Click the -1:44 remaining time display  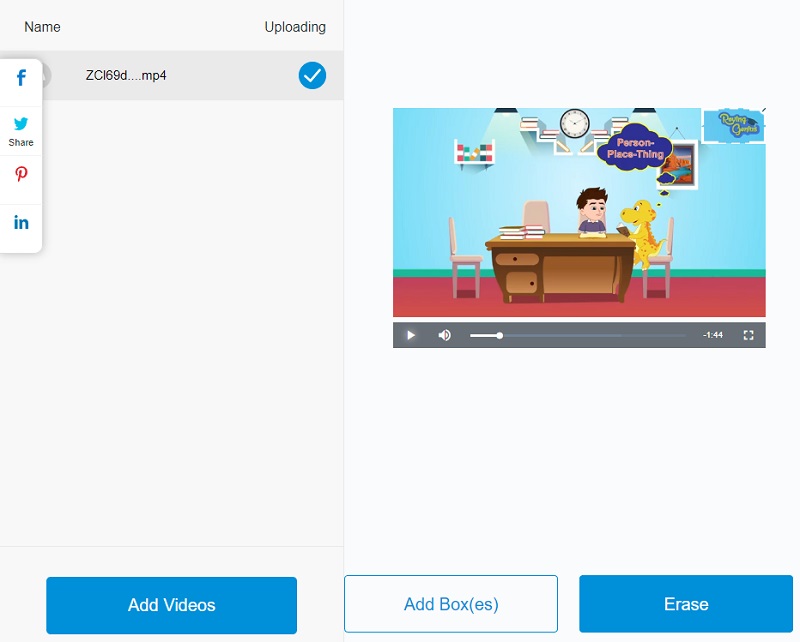[712, 335]
